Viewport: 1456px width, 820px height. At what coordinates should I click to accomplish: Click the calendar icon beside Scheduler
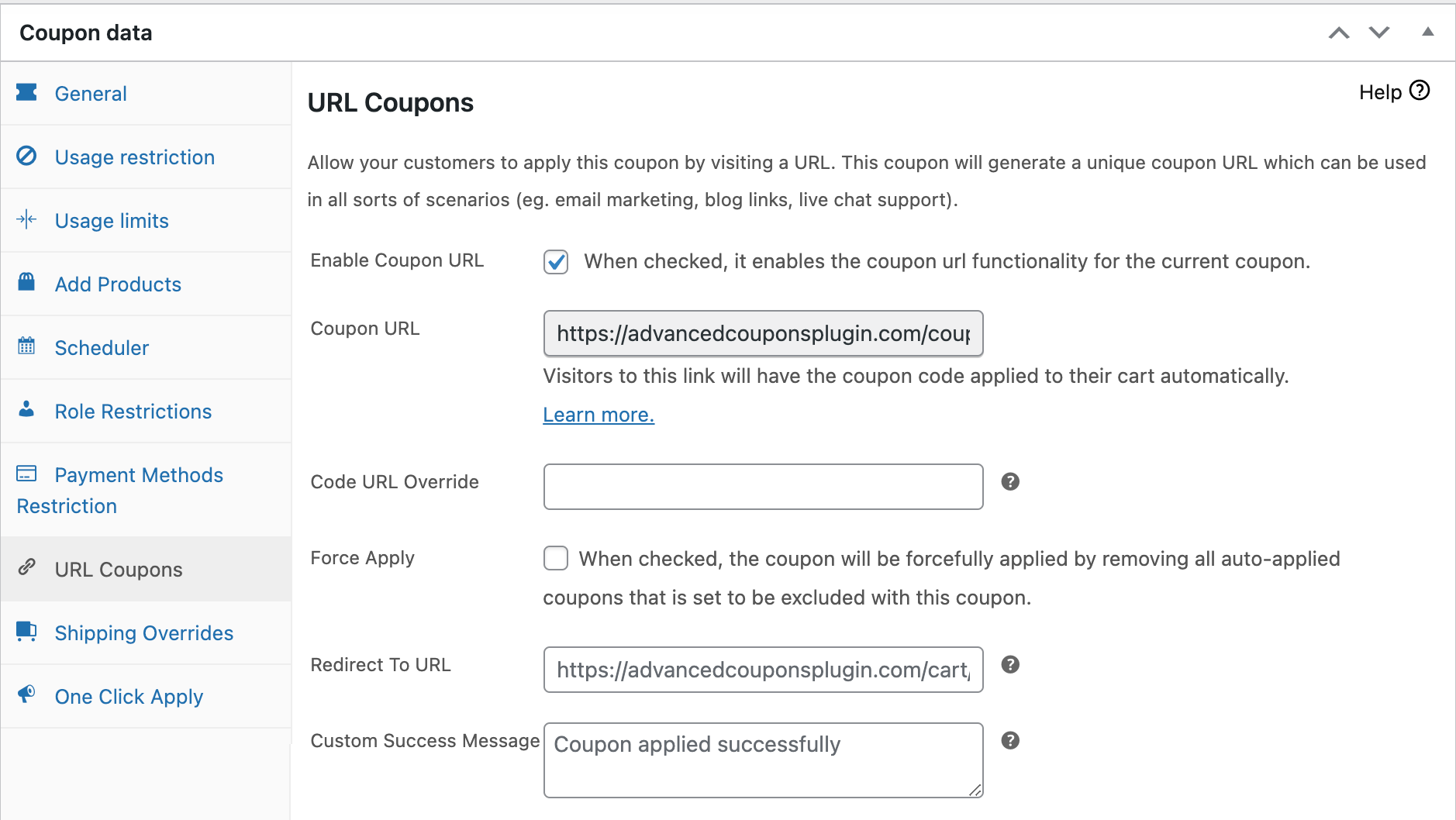pos(27,346)
